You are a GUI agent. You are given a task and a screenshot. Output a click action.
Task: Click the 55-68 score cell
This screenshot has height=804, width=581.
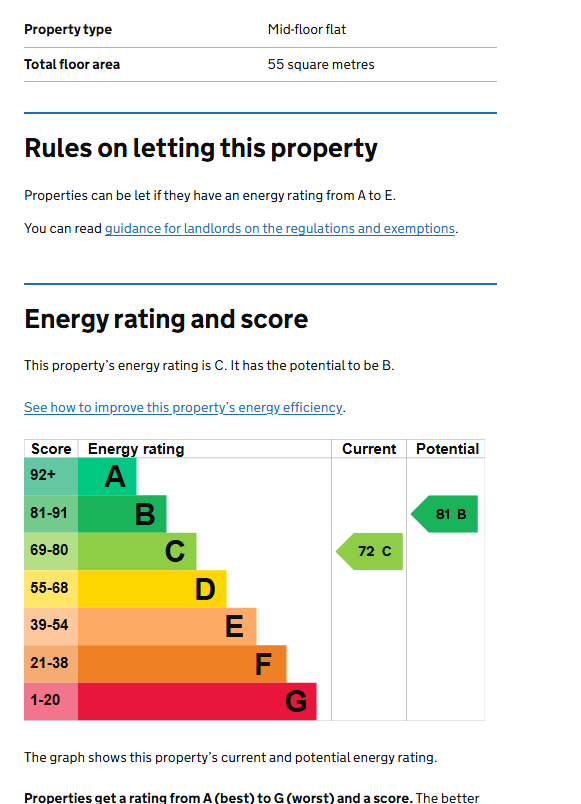(x=51, y=589)
